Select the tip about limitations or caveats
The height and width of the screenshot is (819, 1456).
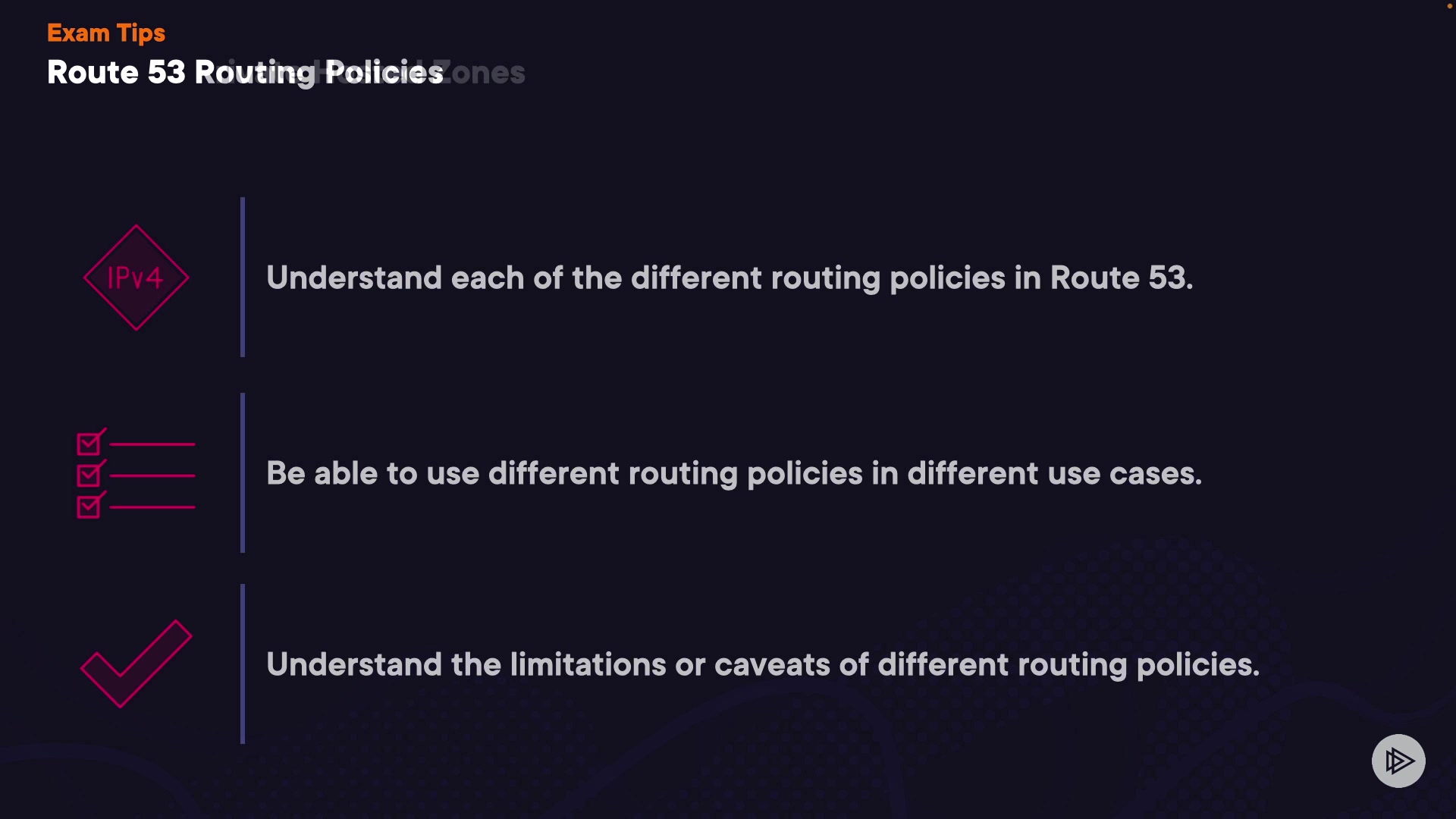763,665
